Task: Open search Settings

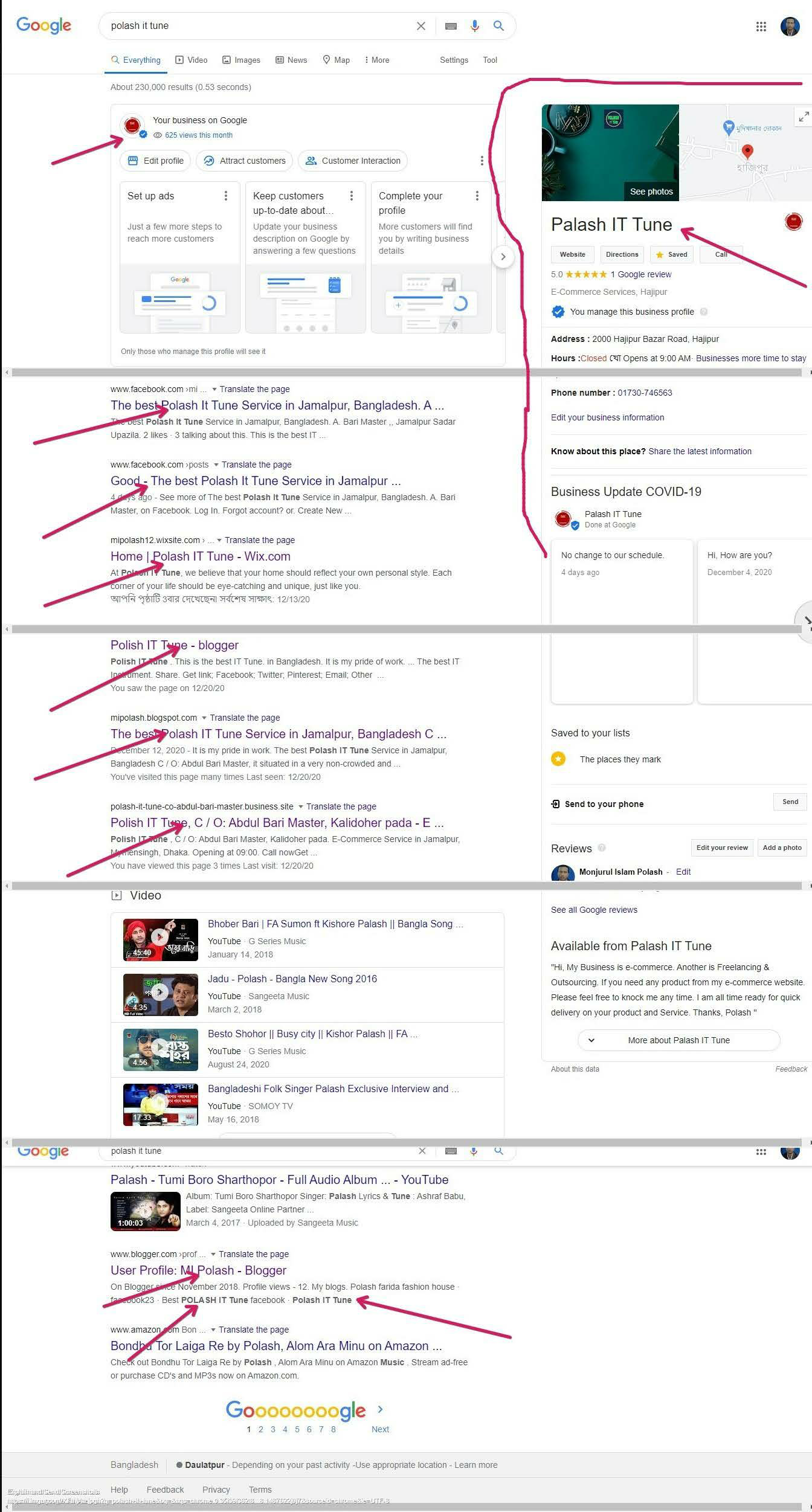Action: click(454, 60)
